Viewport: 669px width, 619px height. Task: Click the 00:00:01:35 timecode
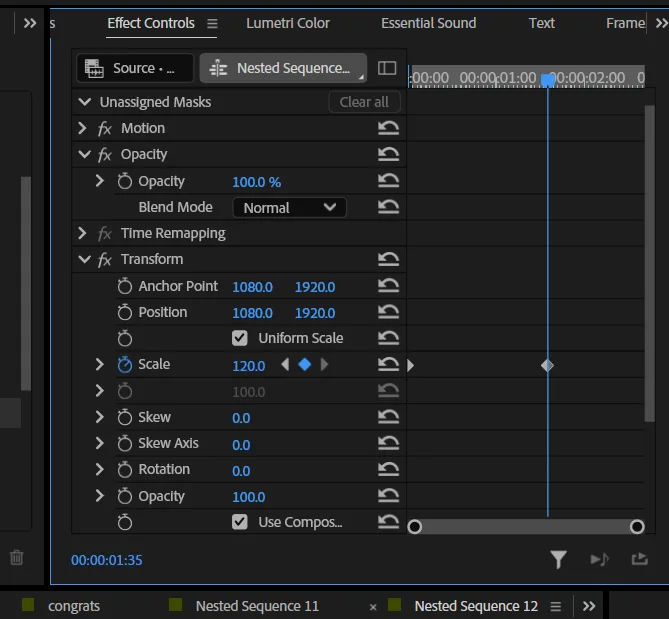click(107, 560)
